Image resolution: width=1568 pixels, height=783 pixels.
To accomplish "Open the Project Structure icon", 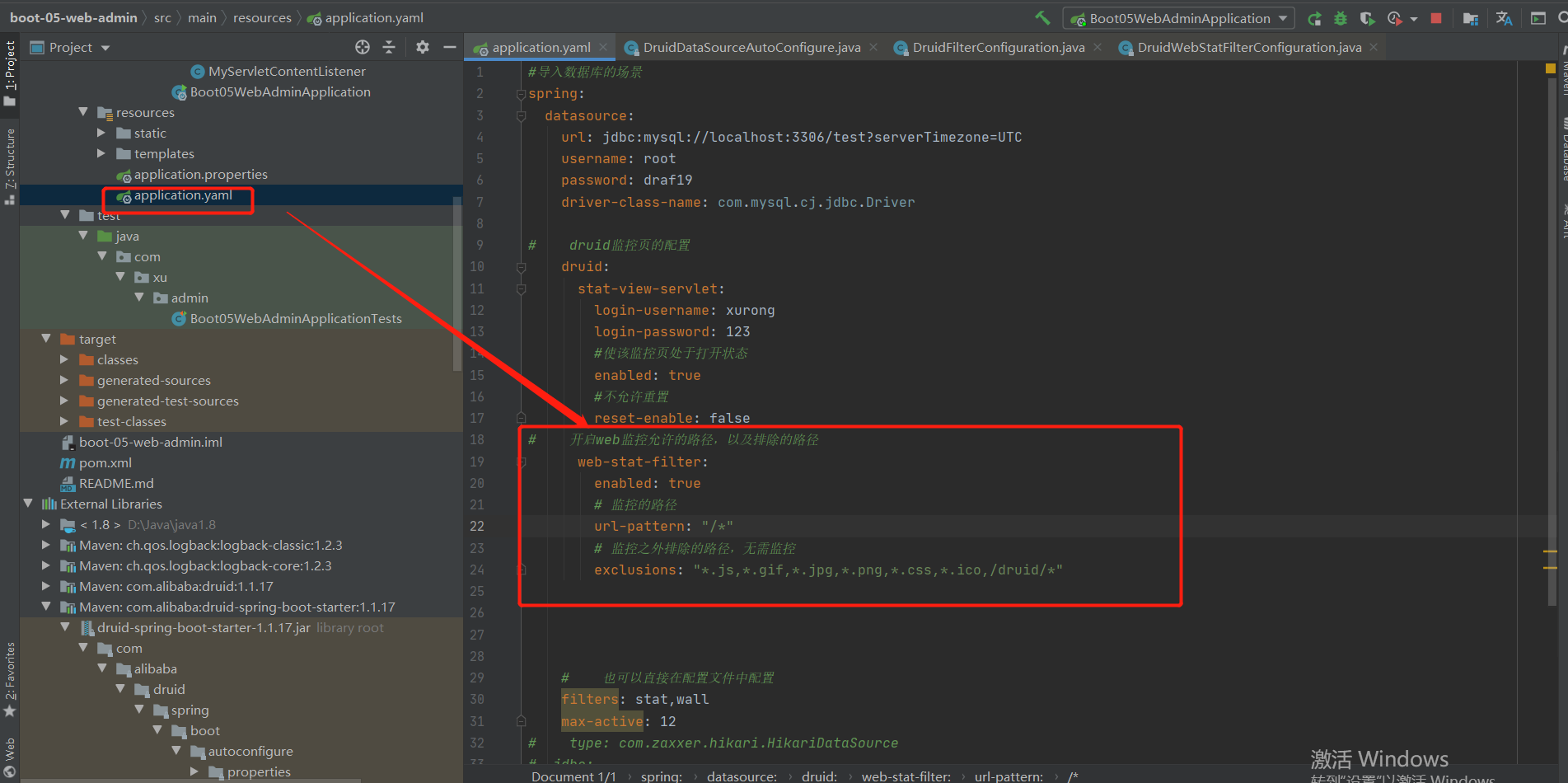I will [1471, 18].
